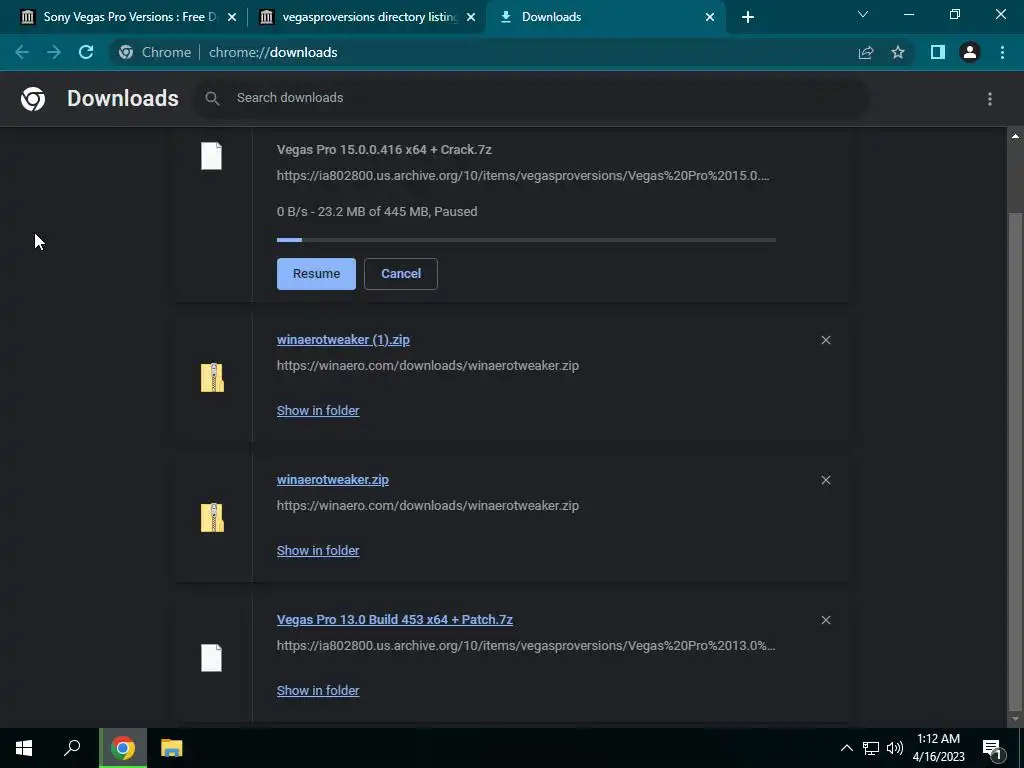The height and width of the screenshot is (768, 1024).
Task: Show winaerotweaker (1).zip in folder
Action: click(x=318, y=410)
